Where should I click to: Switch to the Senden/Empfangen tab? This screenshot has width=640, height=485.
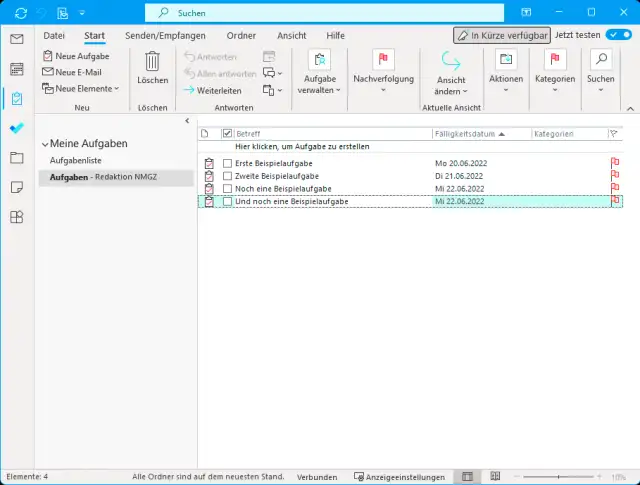tap(165, 35)
